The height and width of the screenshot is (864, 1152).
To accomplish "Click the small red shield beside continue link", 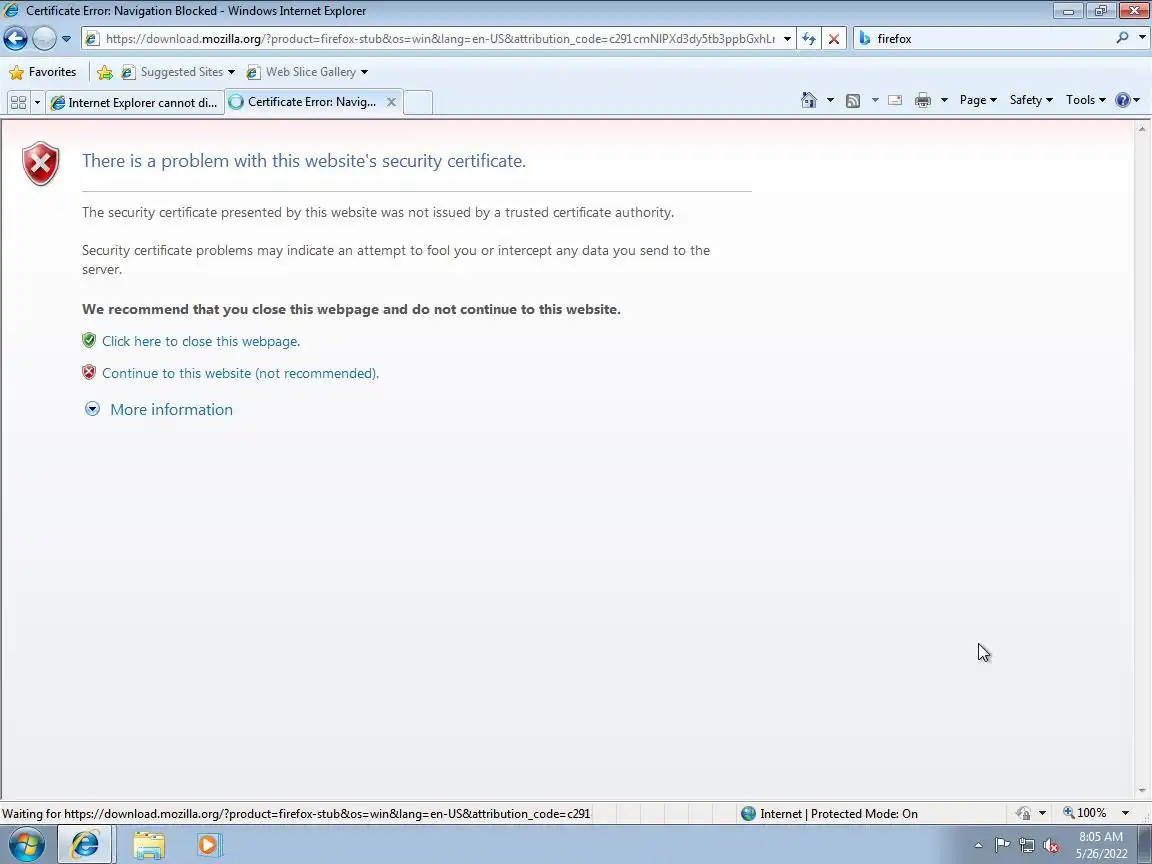I will click(x=89, y=372).
